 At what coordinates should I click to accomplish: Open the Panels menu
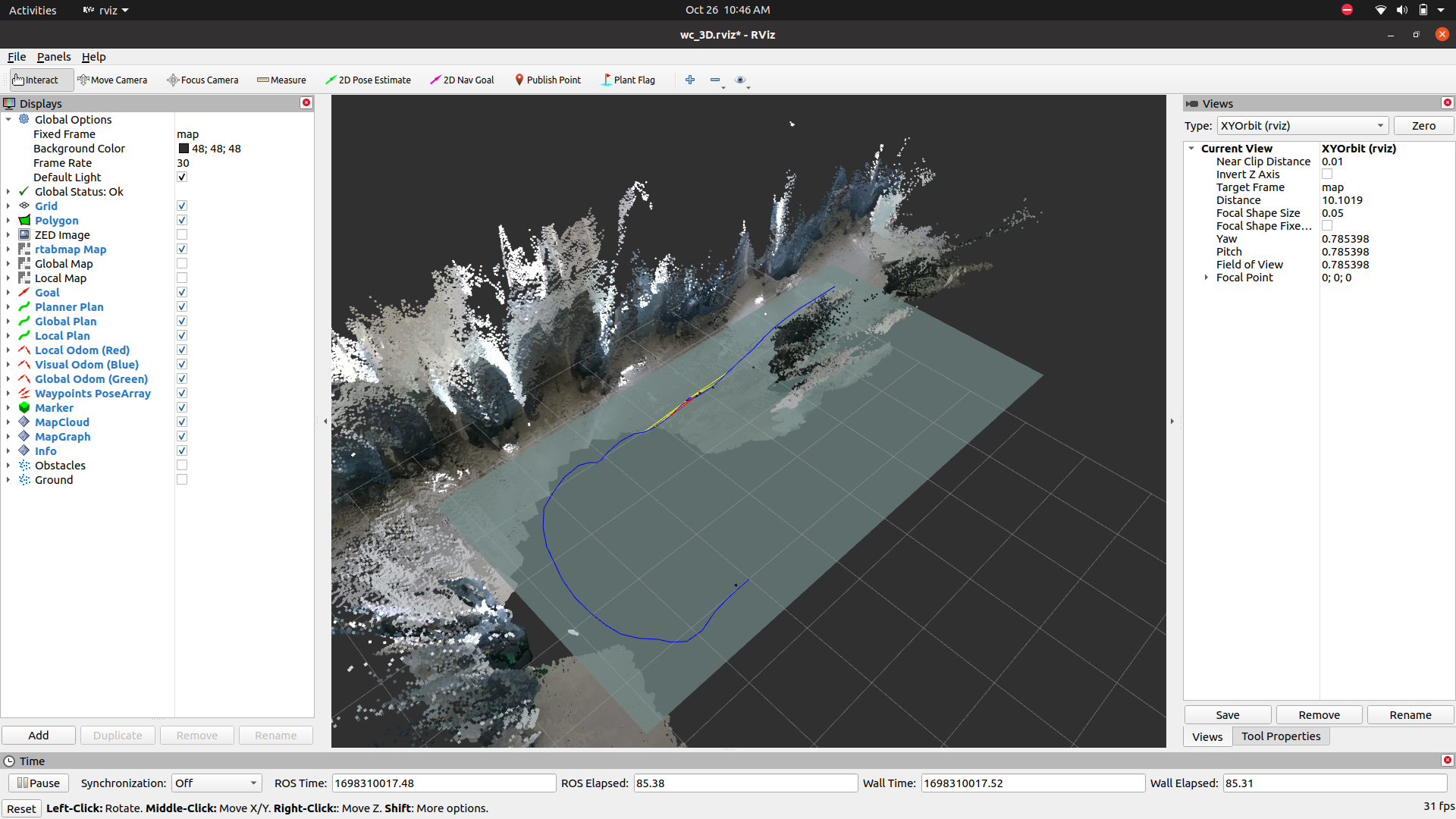(54, 57)
